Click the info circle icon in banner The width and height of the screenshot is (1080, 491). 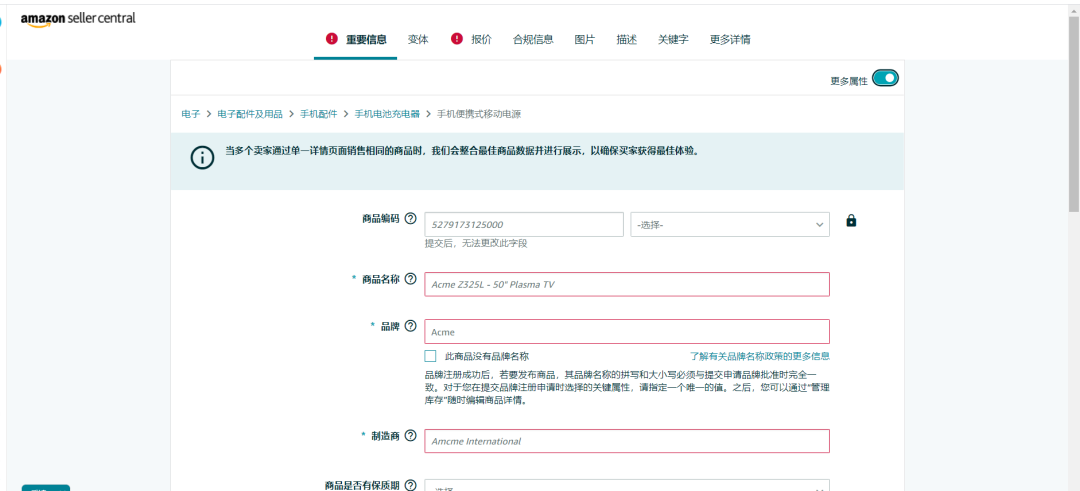click(202, 158)
